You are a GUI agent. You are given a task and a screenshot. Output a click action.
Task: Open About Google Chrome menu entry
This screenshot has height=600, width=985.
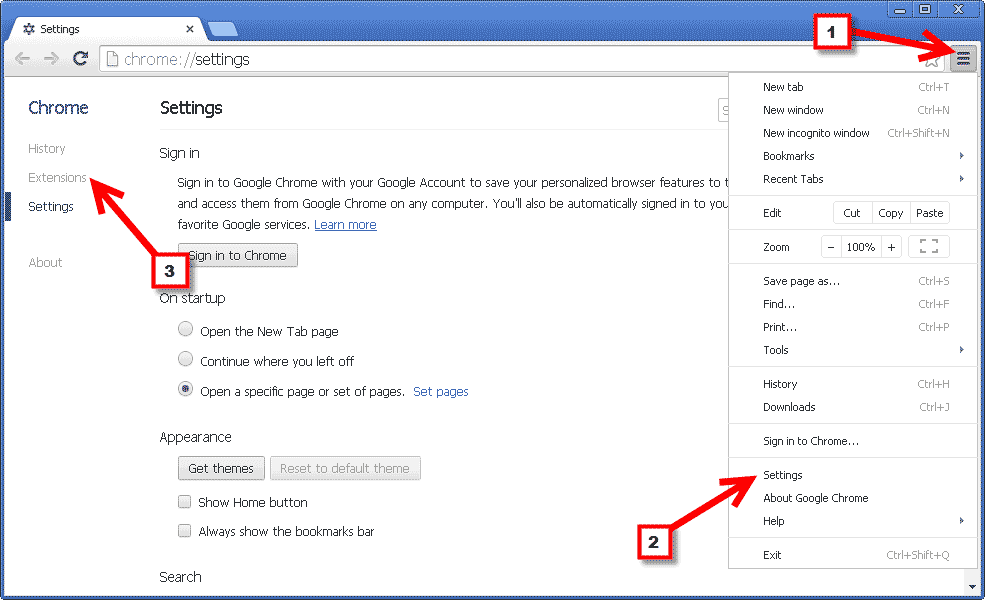853,498
